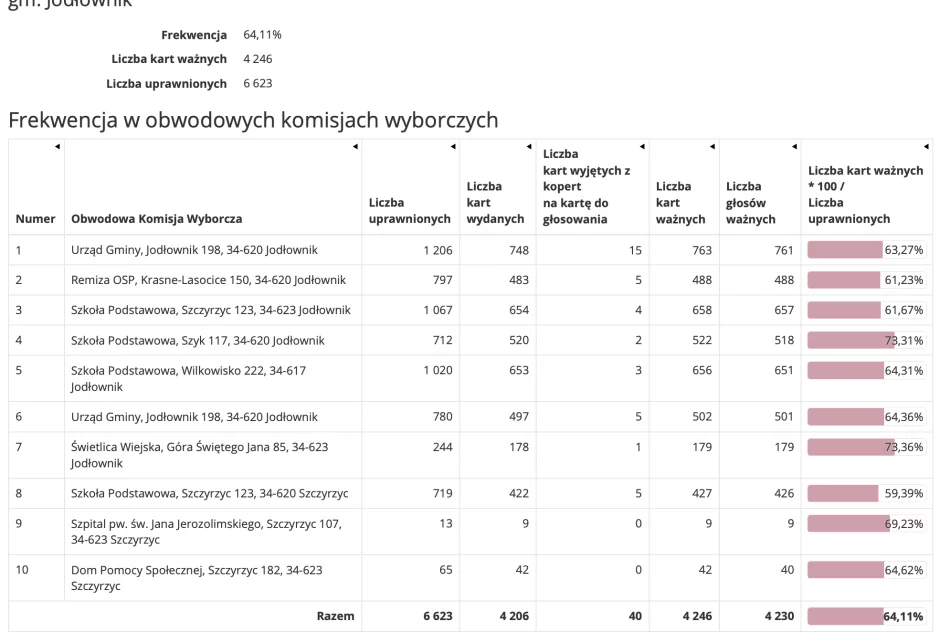
Task: Click the sort arrow on Liczba kart wydanych column
Action: [x=529, y=146]
